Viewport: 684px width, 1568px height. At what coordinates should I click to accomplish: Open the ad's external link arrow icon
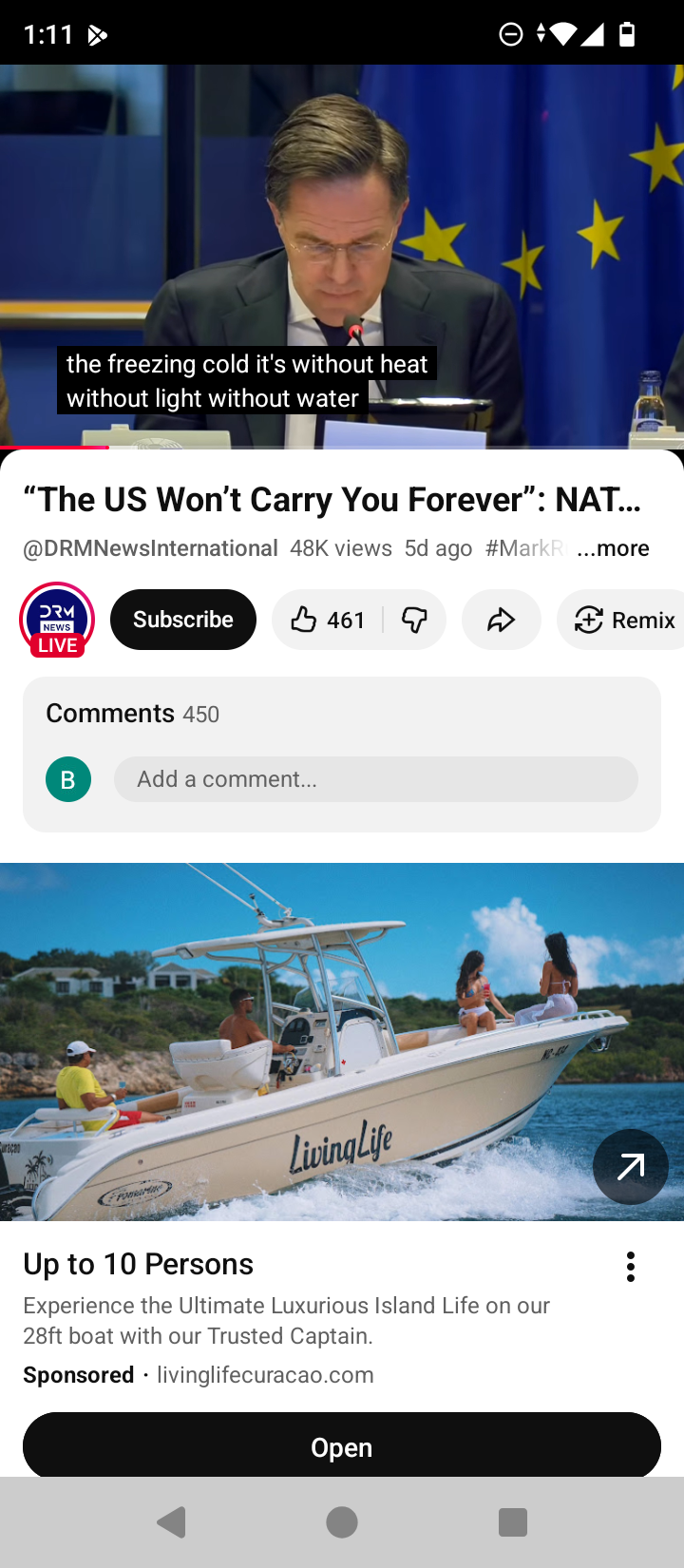(631, 1166)
